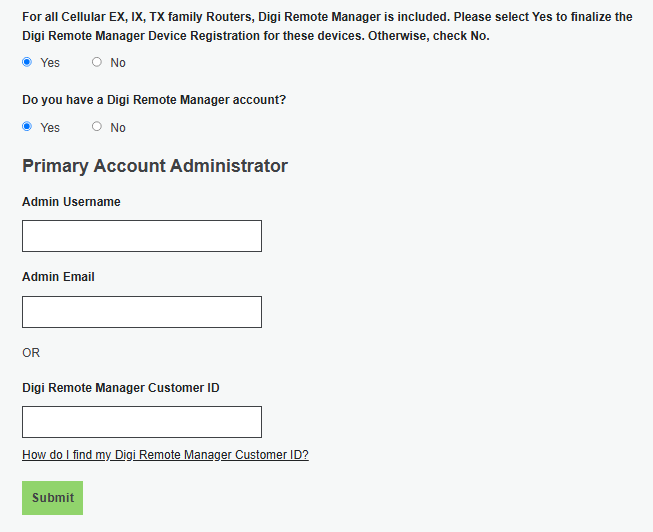
Task: Click the Digi Remote Manager Customer ID box
Action: (142, 422)
